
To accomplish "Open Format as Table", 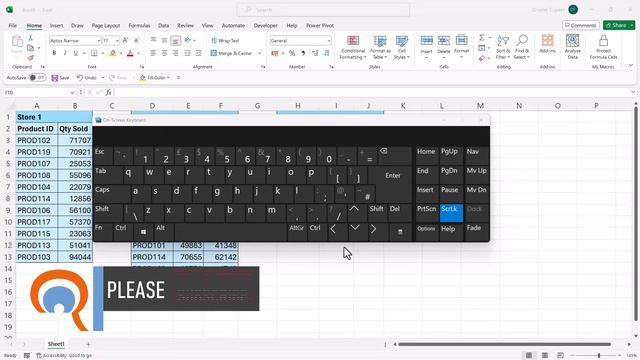I will pyautogui.click(x=380, y=47).
